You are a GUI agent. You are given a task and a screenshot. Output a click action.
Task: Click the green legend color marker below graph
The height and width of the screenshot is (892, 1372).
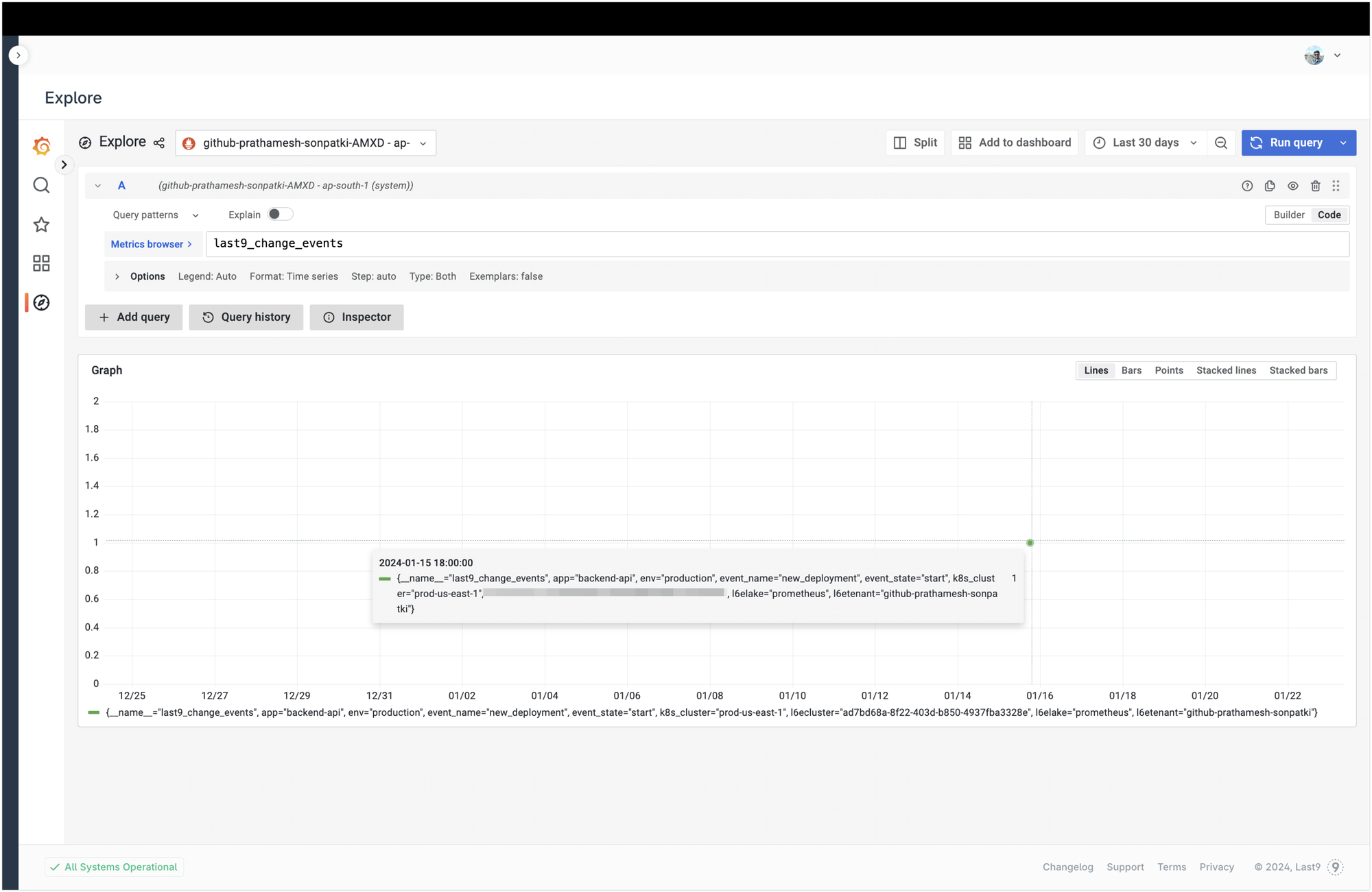point(93,712)
